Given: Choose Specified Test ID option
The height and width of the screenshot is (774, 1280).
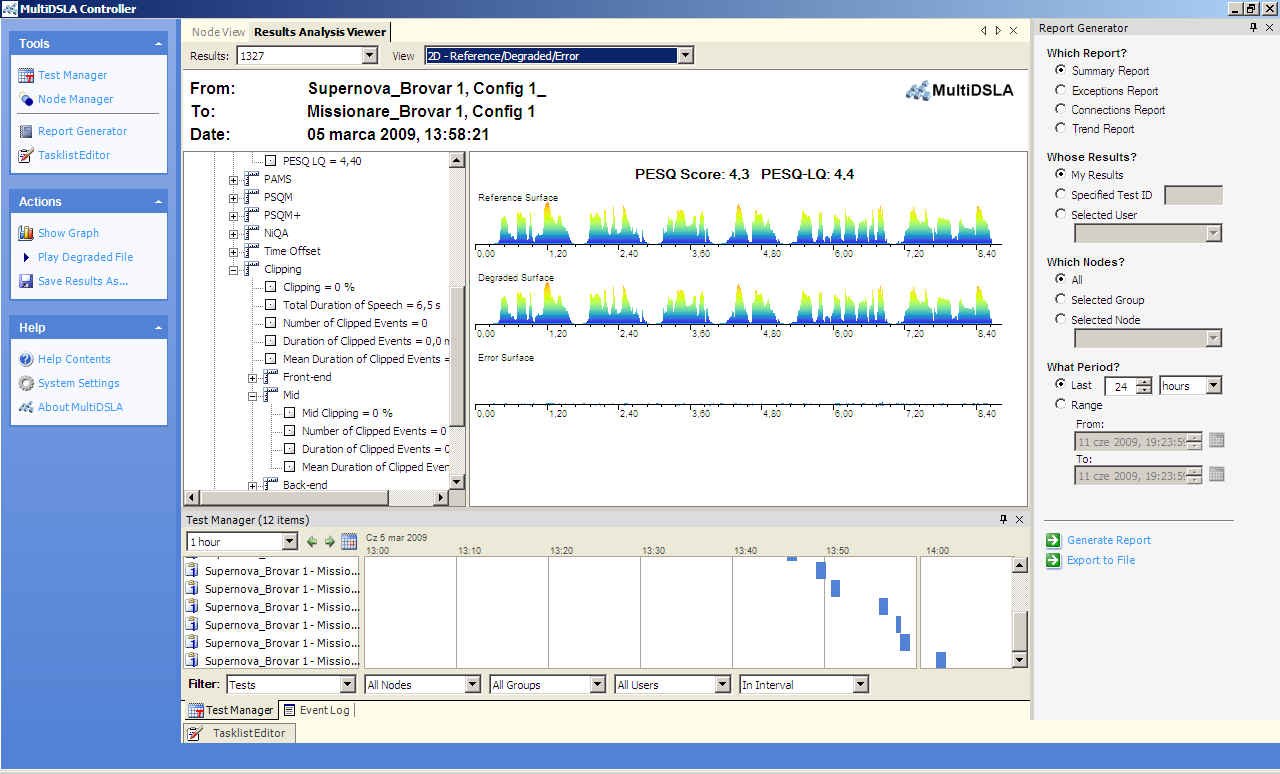Looking at the screenshot, I should 1061,195.
